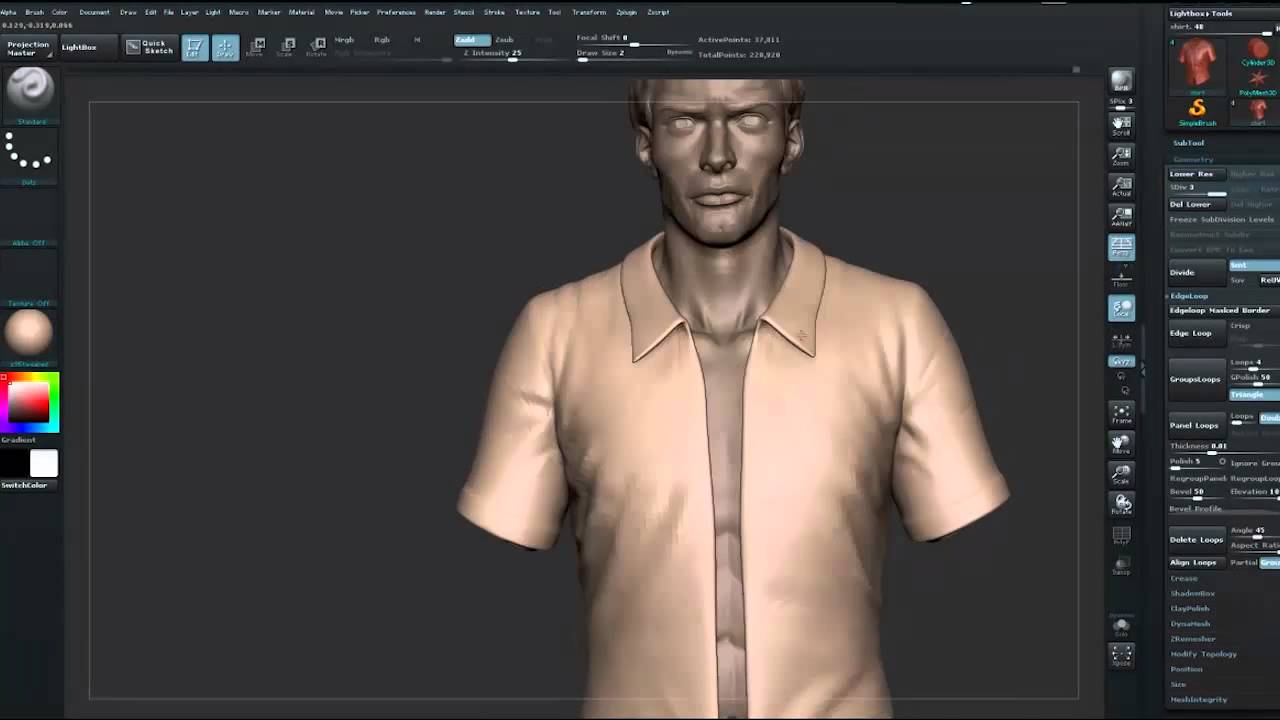1280x720 pixels.
Task: Click the Panel Loops button
Action: tap(1196, 425)
